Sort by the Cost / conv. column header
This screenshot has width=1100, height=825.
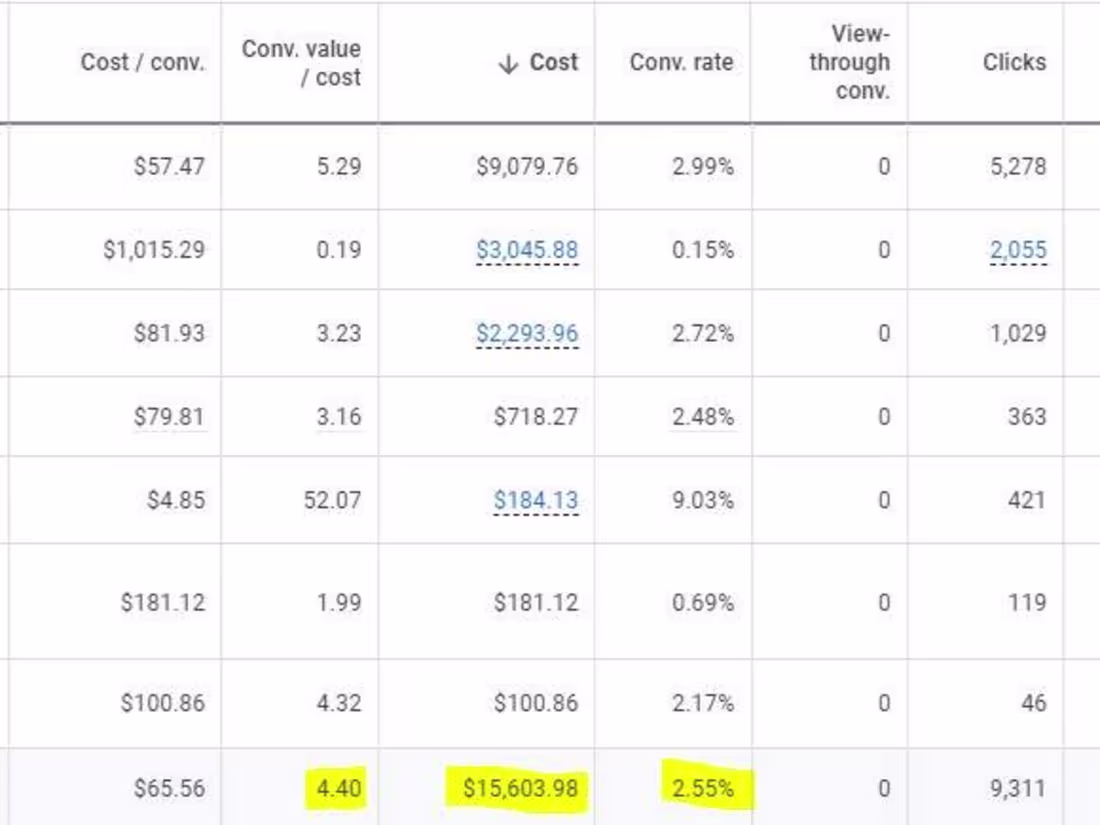[142, 62]
